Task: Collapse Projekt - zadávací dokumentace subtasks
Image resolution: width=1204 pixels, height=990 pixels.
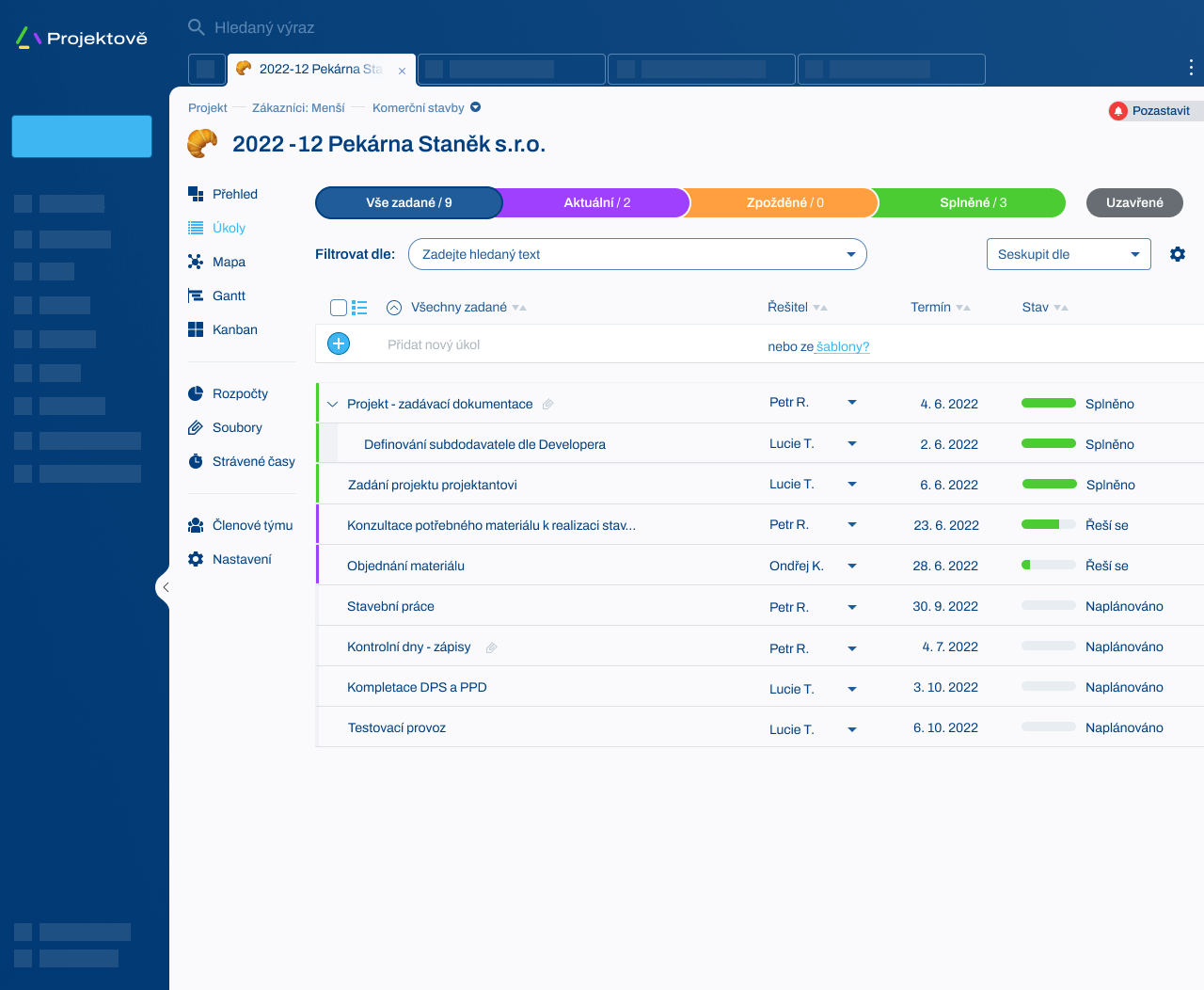Action: tap(332, 404)
